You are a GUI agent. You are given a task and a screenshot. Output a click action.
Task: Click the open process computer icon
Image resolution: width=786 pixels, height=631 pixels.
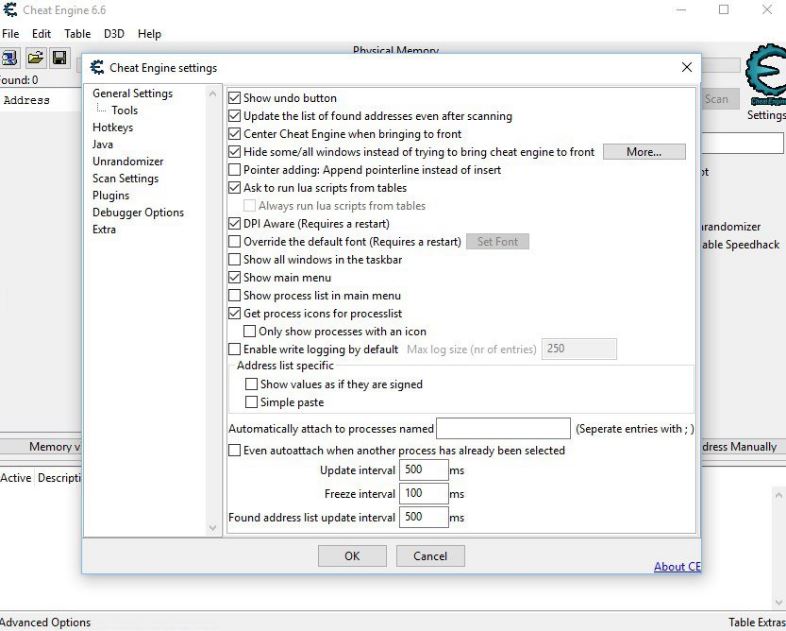(x=9, y=58)
